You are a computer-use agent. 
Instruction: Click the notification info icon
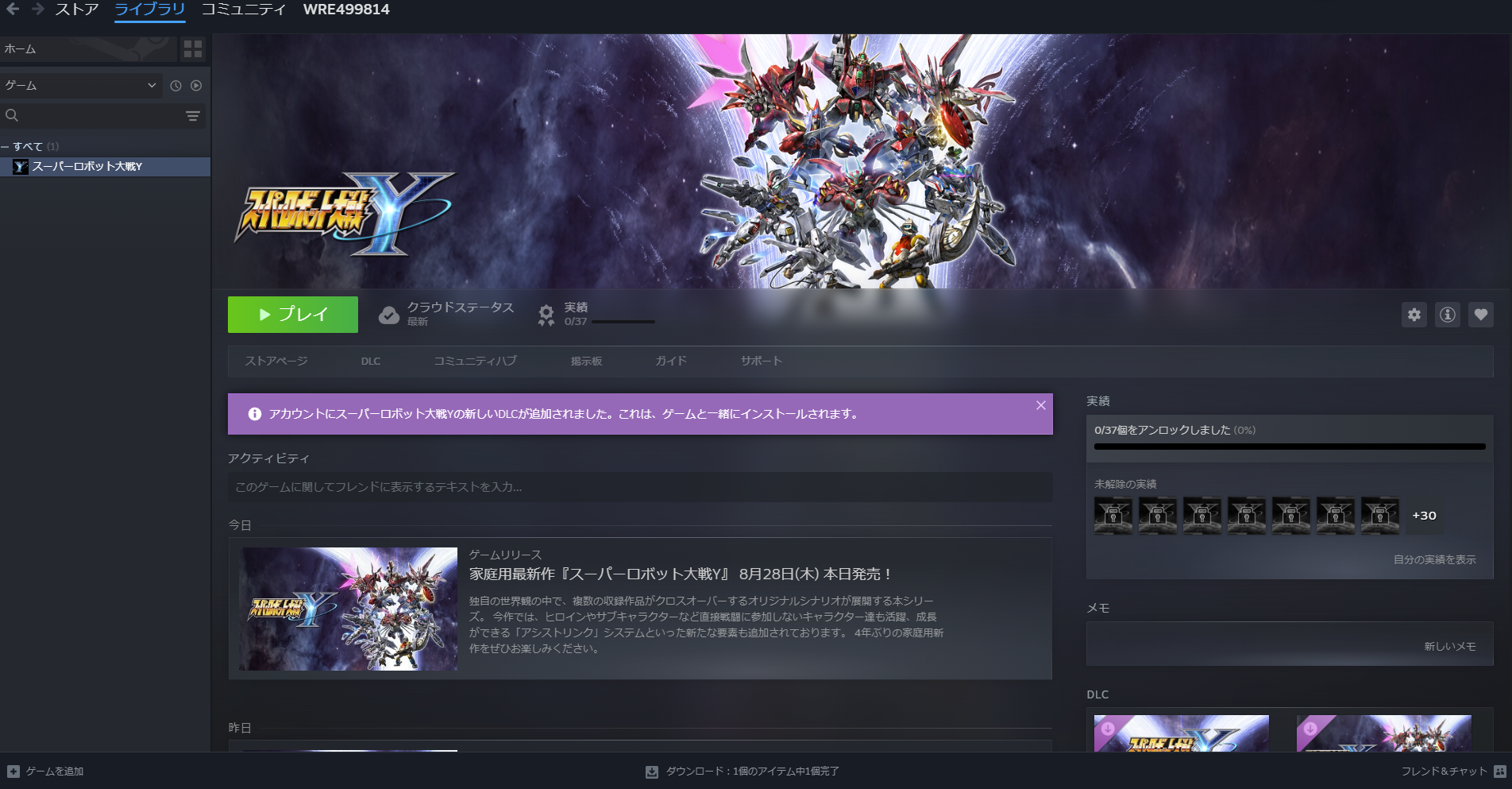click(x=255, y=414)
